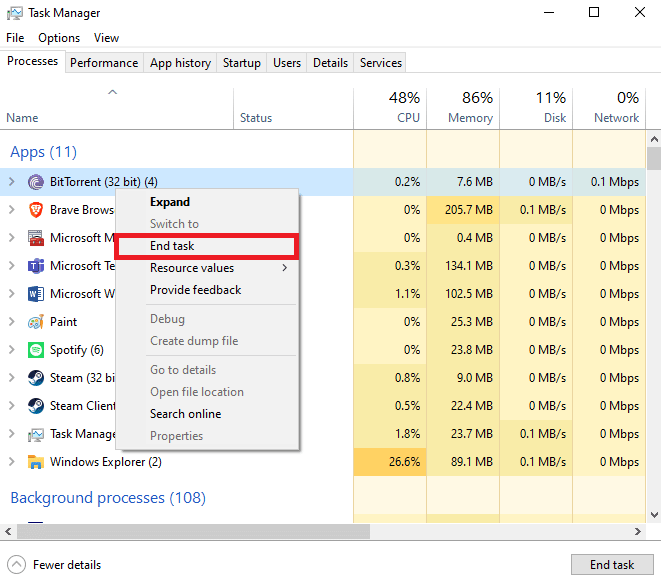Sort by the Network column header
This screenshot has width=661, height=587.
(x=609, y=108)
